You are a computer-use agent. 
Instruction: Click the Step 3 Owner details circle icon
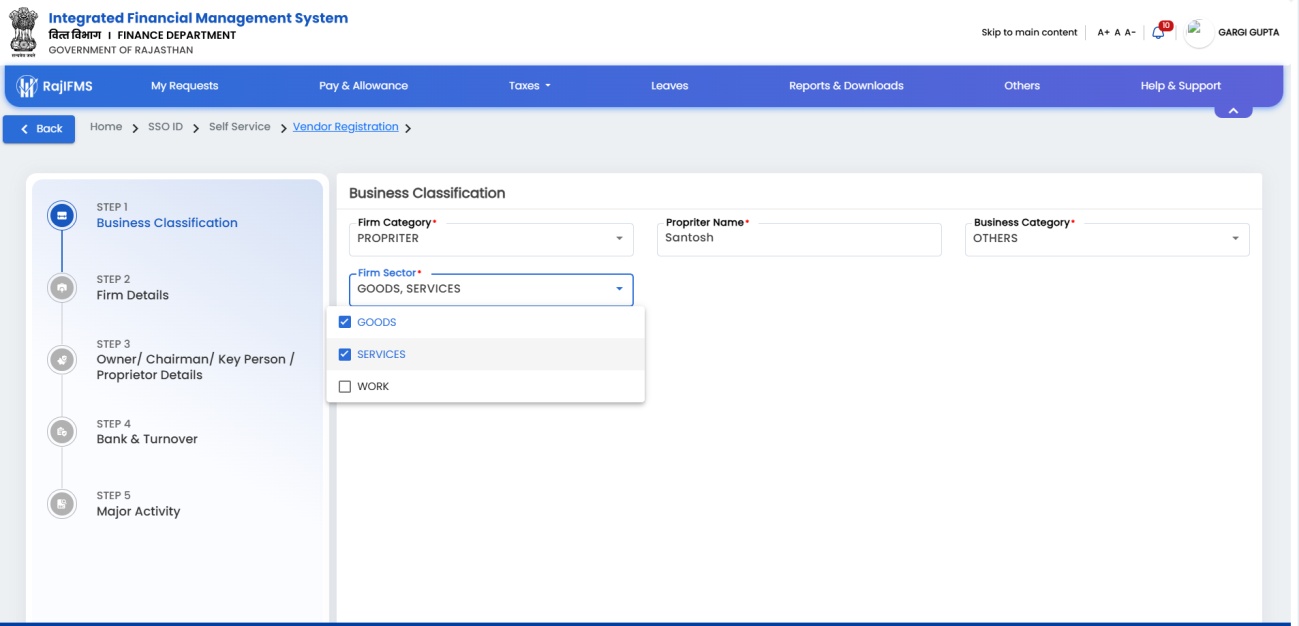[x=62, y=359]
